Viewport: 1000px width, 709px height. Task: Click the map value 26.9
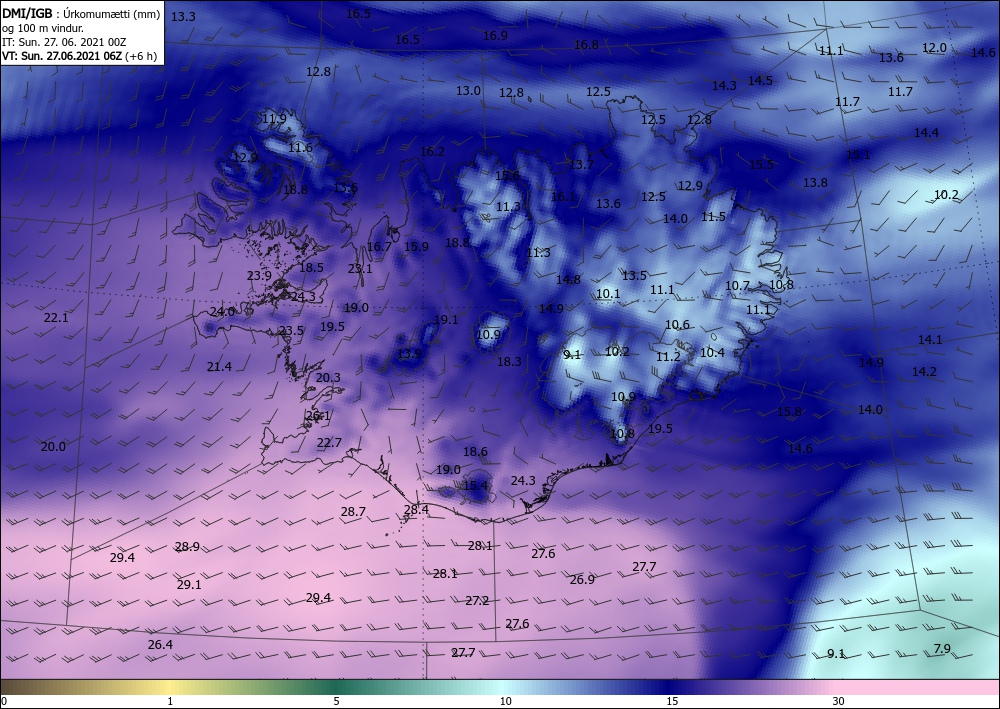582,579
